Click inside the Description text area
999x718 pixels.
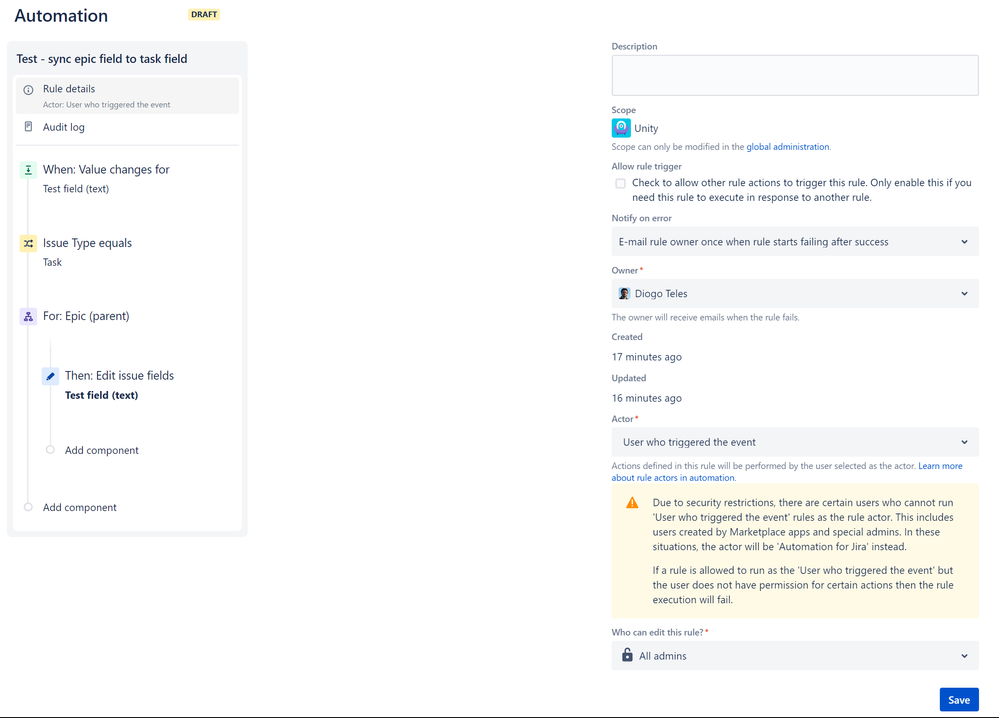click(x=794, y=75)
